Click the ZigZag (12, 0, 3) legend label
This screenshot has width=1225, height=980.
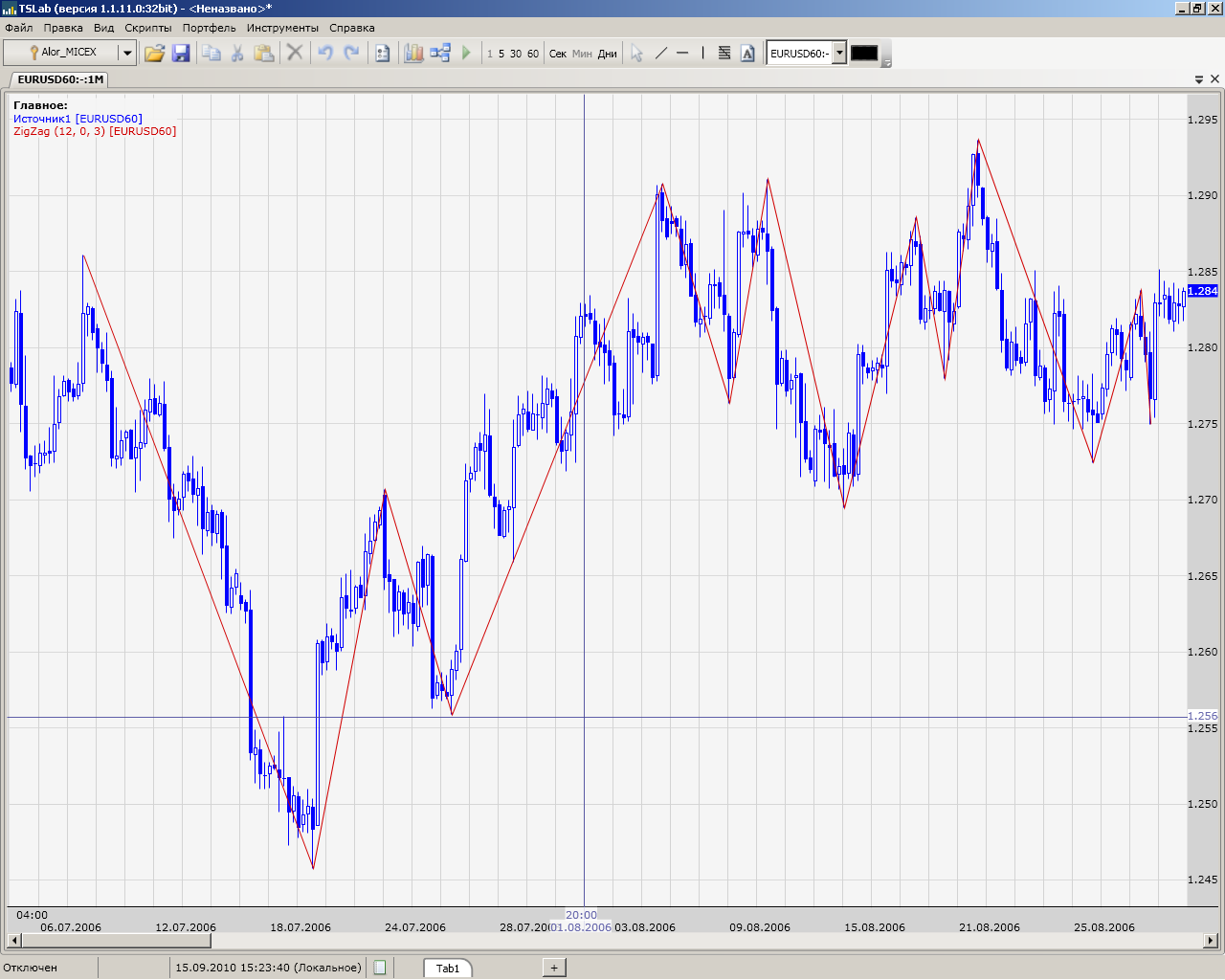95,131
